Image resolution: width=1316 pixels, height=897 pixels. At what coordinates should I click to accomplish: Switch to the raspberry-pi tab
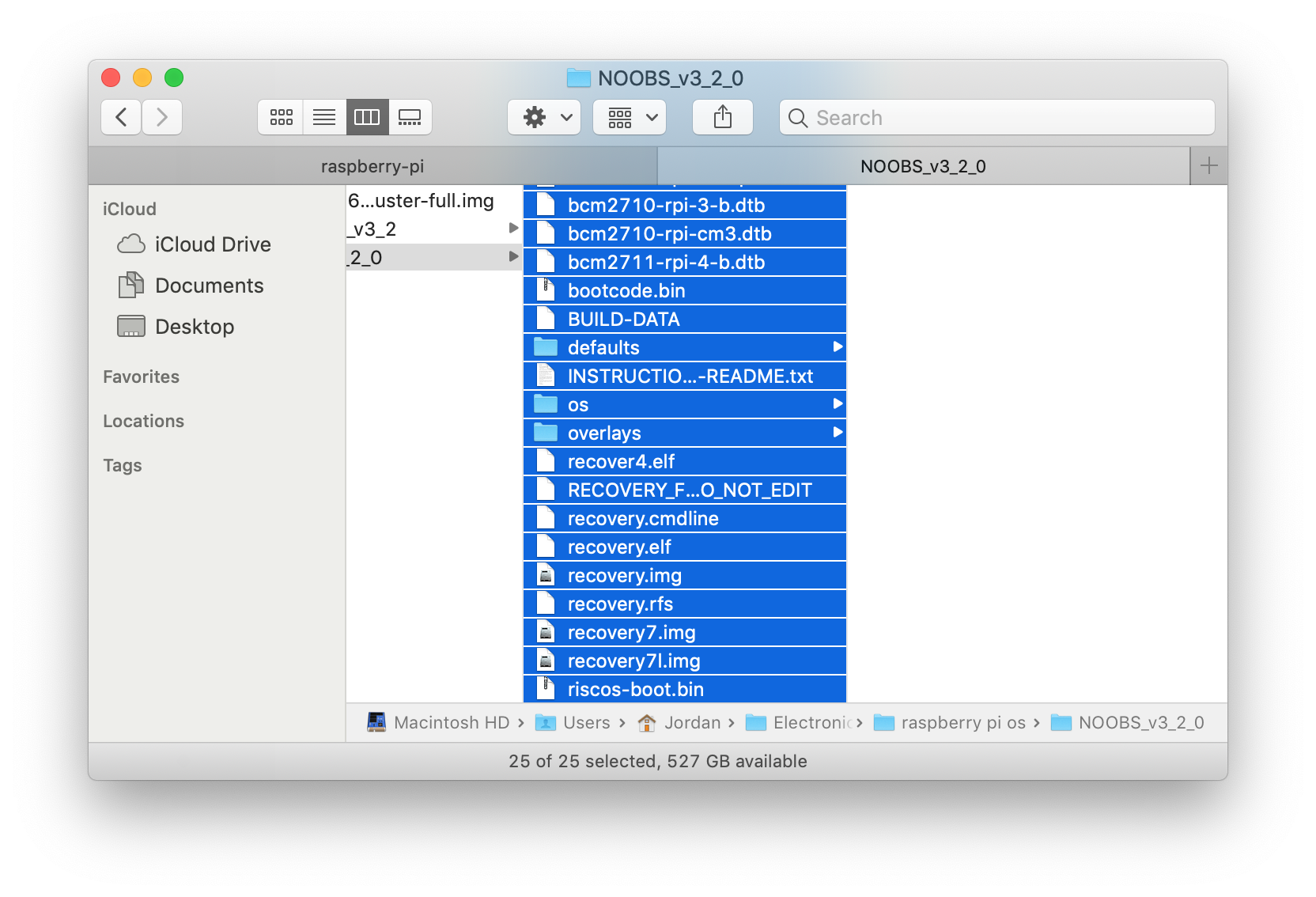pyautogui.click(x=372, y=166)
